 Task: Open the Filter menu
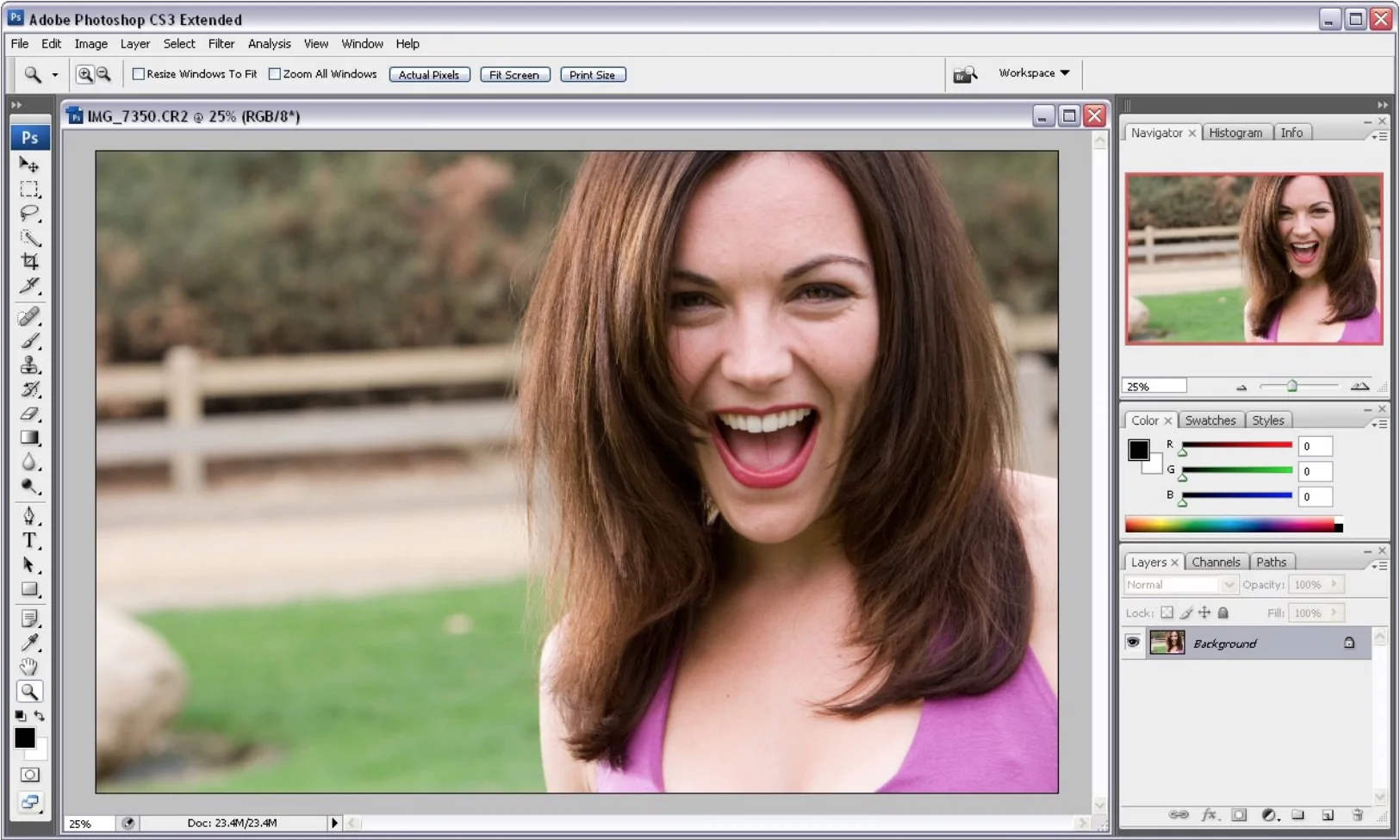(221, 44)
